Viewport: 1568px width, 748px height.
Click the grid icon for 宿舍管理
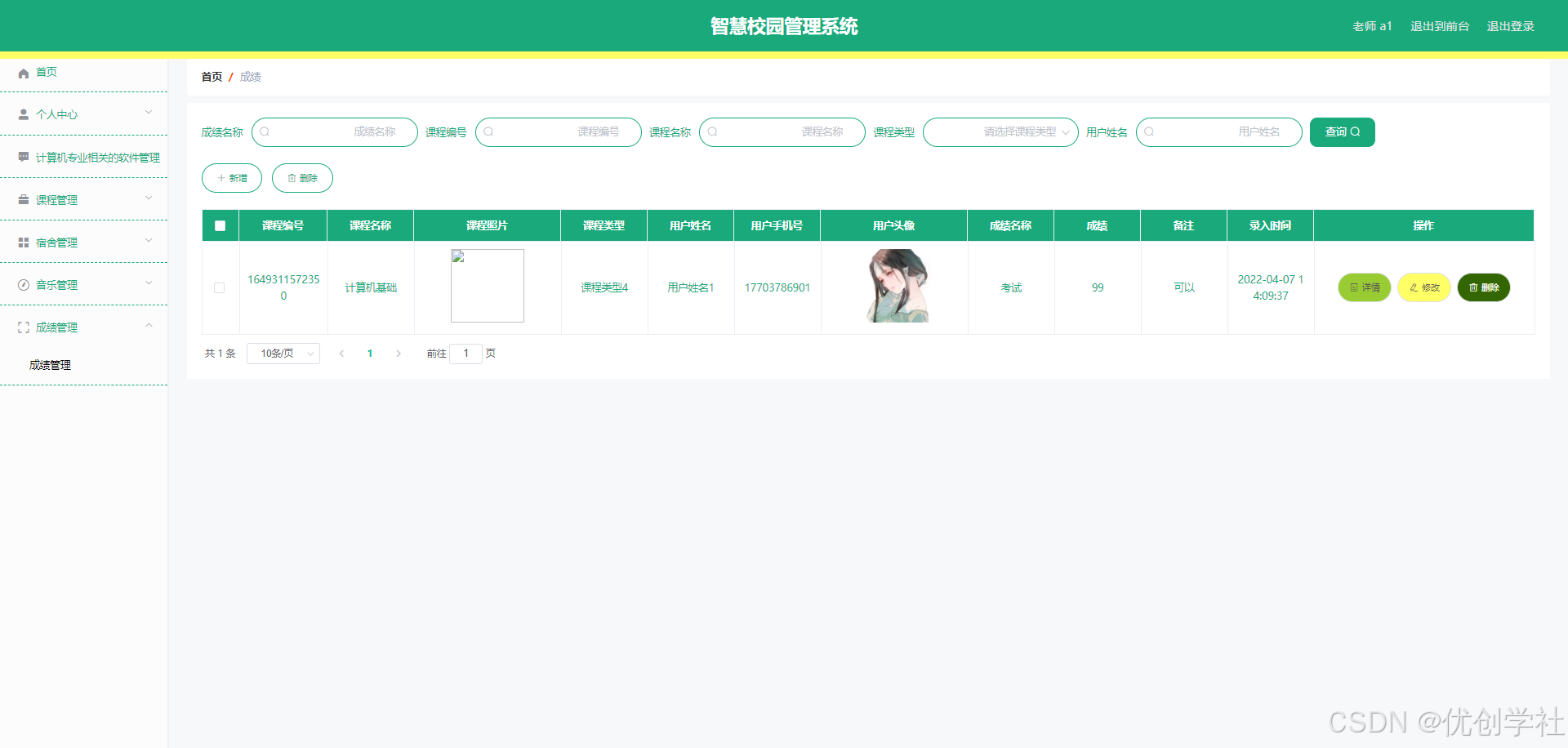24,243
